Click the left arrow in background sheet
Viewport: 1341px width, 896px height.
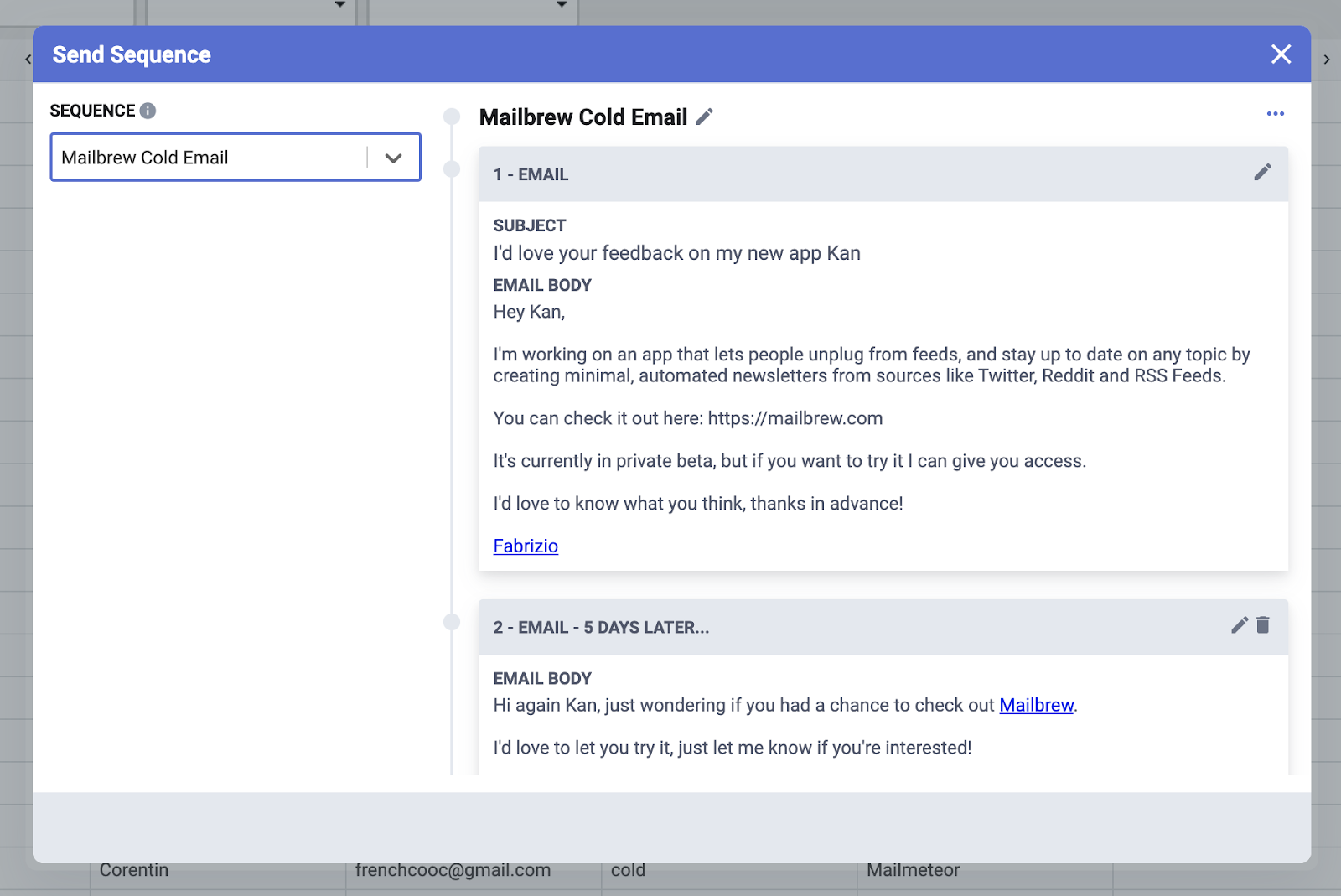pyautogui.click(x=28, y=60)
